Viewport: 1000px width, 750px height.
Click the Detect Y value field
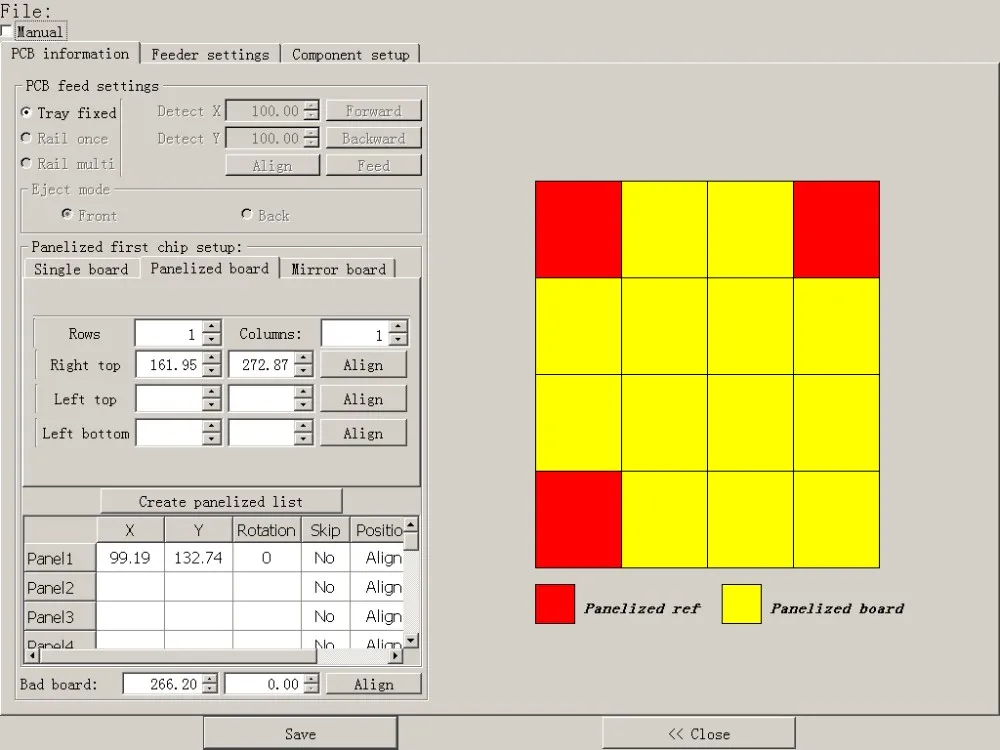coord(264,138)
